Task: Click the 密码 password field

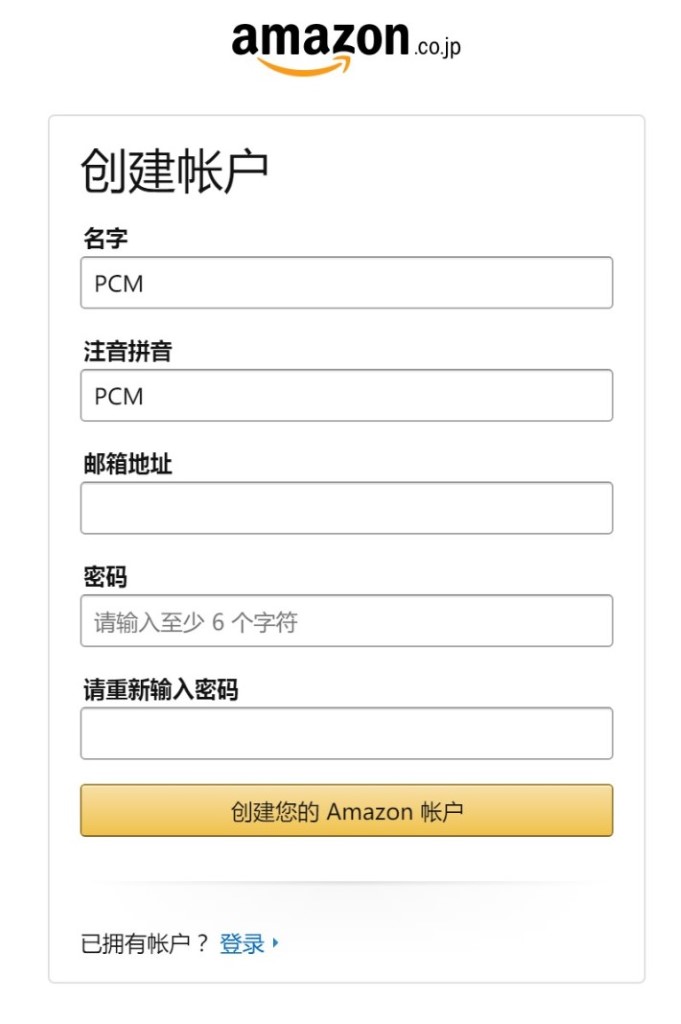Action: (x=347, y=621)
